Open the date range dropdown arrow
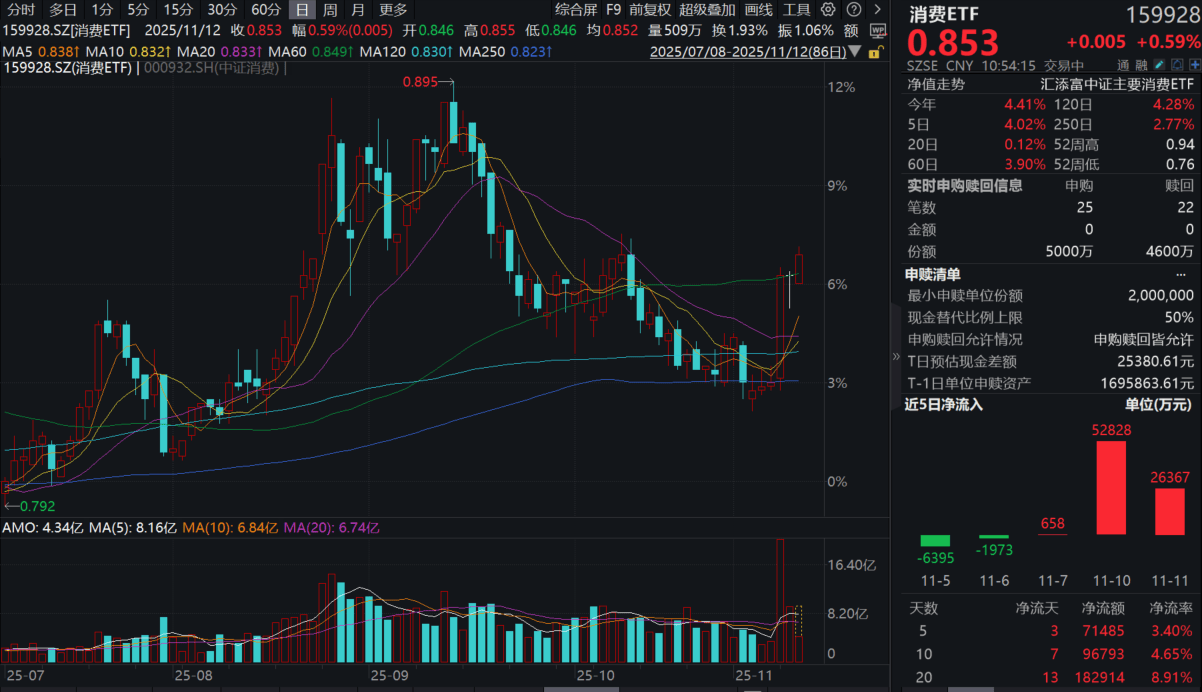Screen dimensions: 1202x692 tap(855, 50)
